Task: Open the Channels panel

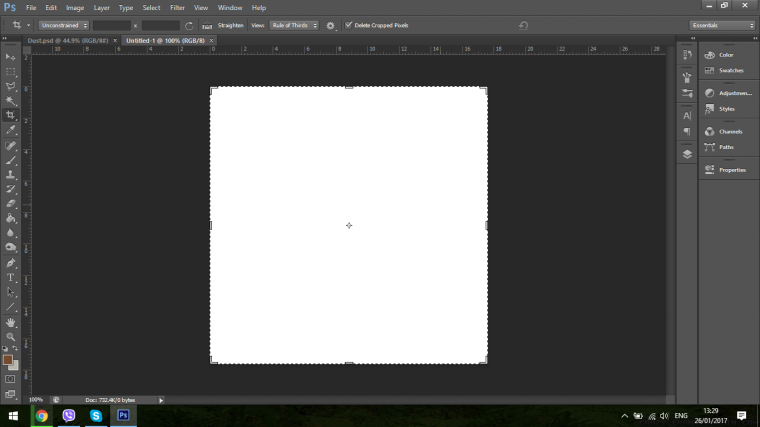Action: (x=728, y=132)
